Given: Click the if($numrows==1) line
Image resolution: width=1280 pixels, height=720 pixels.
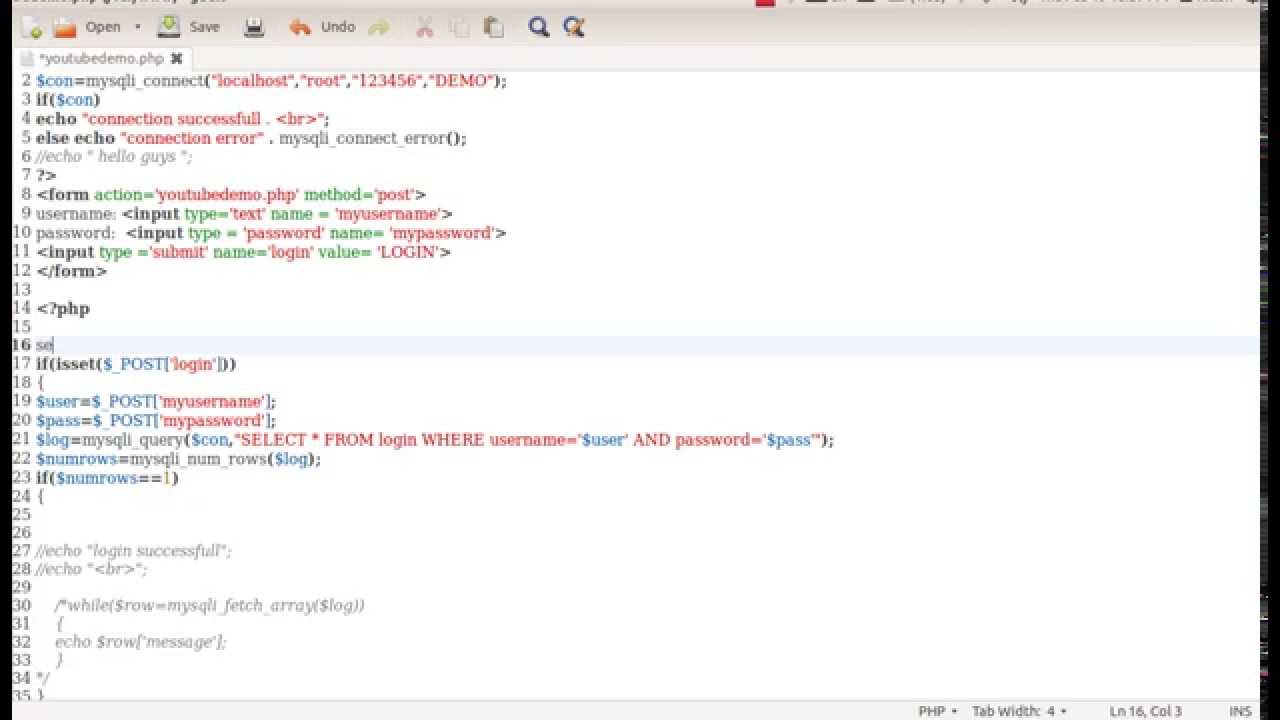Looking at the screenshot, I should [107, 478].
